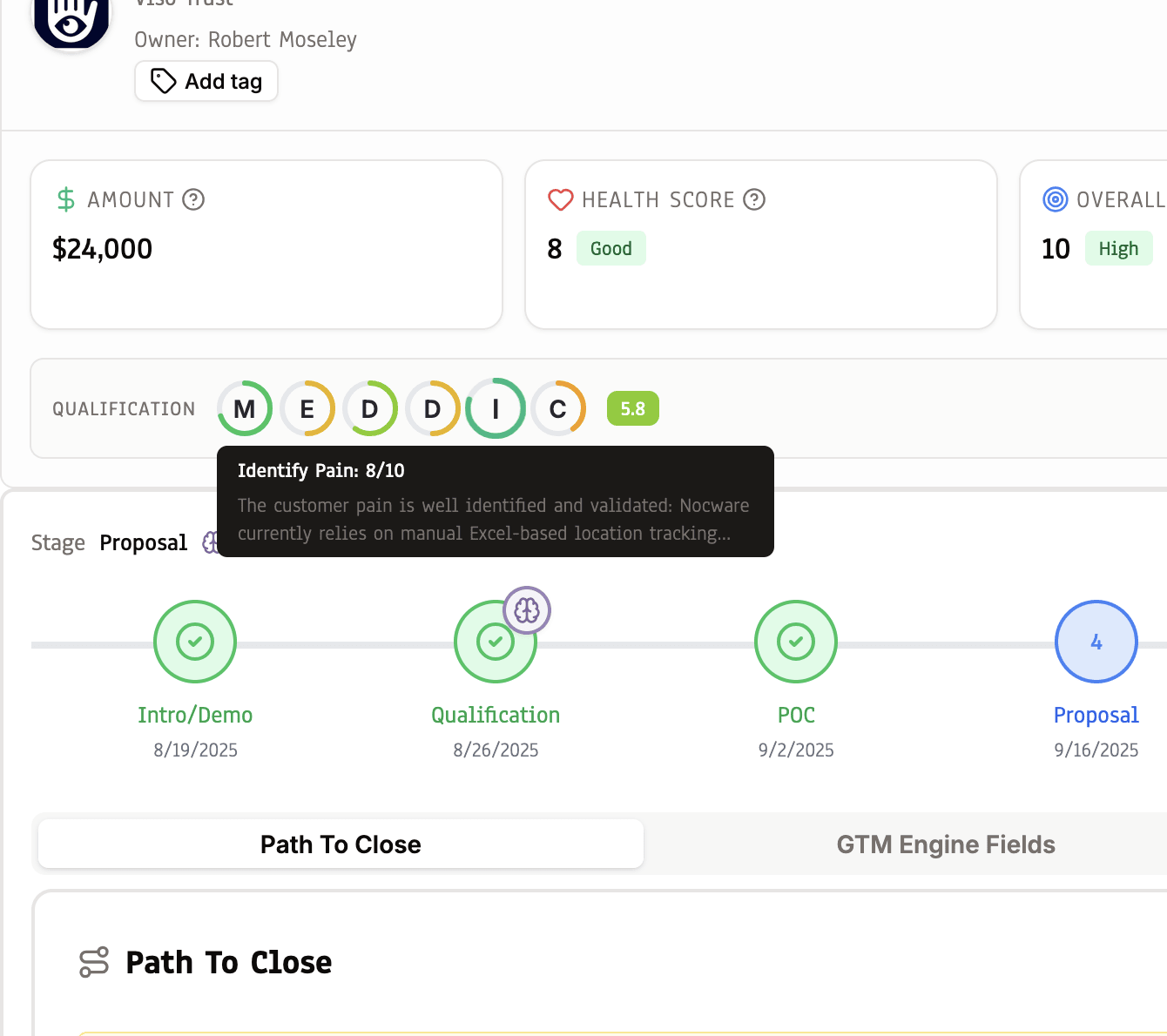Viewport: 1167px width, 1036px height.
Task: Click the Identify Pain: 8/10 tooltip heading
Action: point(321,470)
